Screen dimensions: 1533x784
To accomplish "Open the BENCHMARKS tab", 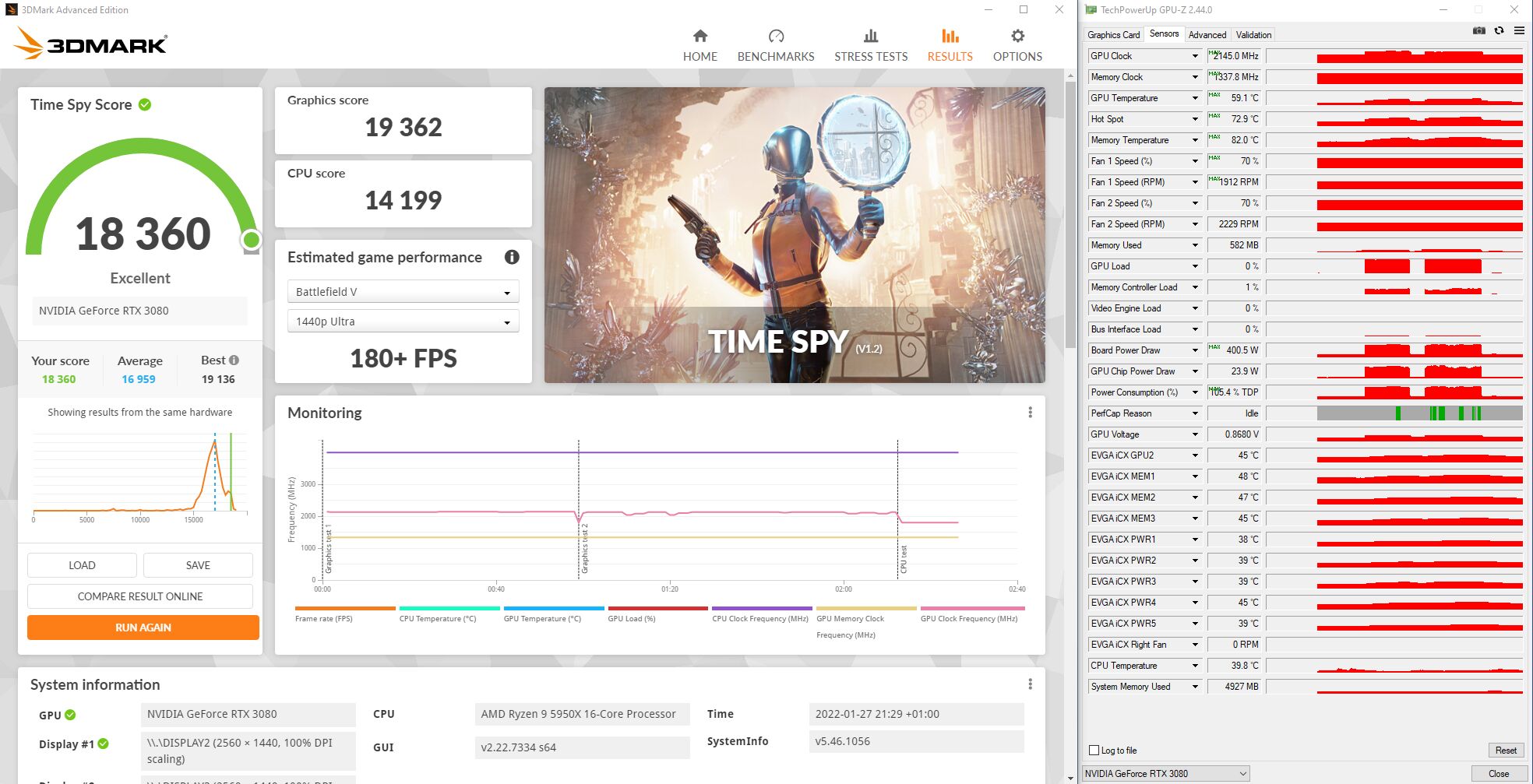I will pos(776,45).
